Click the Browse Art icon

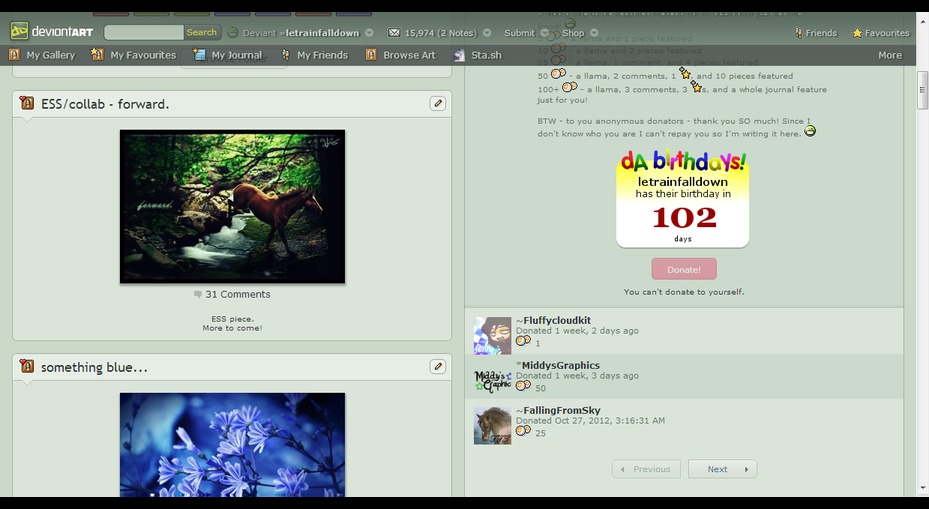(371, 55)
